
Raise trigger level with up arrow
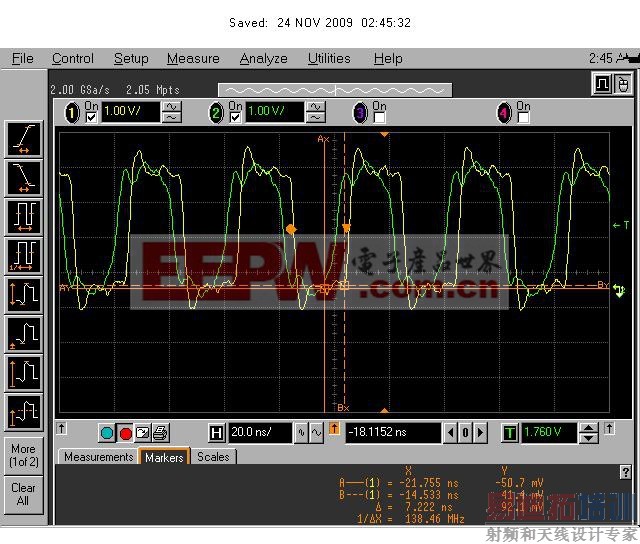[x=589, y=428]
